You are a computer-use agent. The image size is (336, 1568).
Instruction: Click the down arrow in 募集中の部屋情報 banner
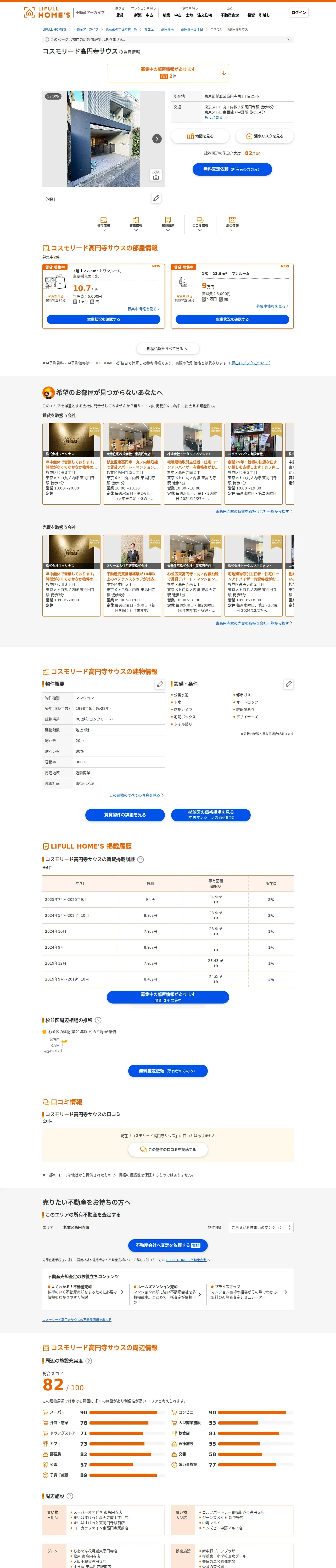click(x=223, y=73)
